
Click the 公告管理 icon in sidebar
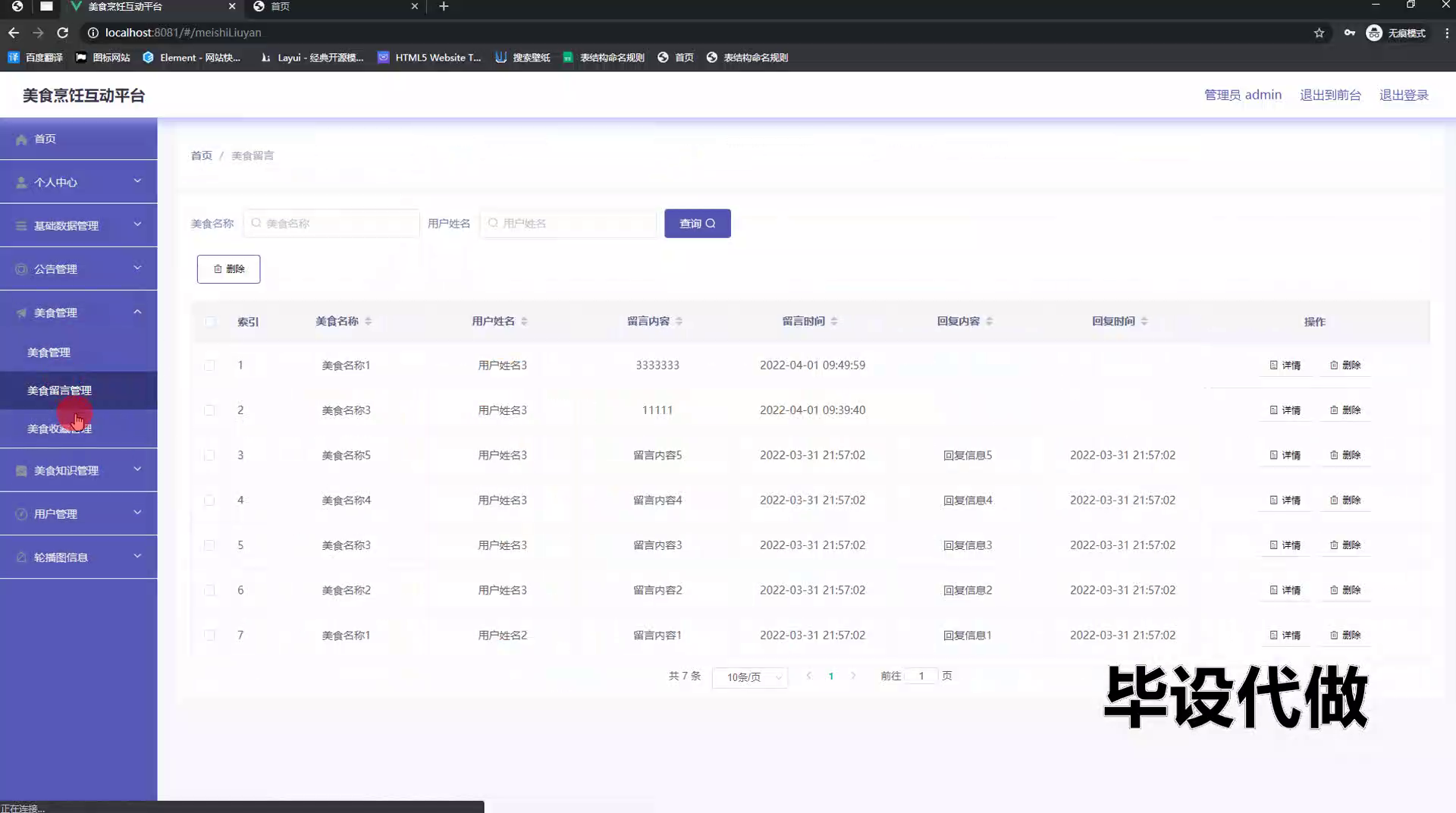[21, 268]
